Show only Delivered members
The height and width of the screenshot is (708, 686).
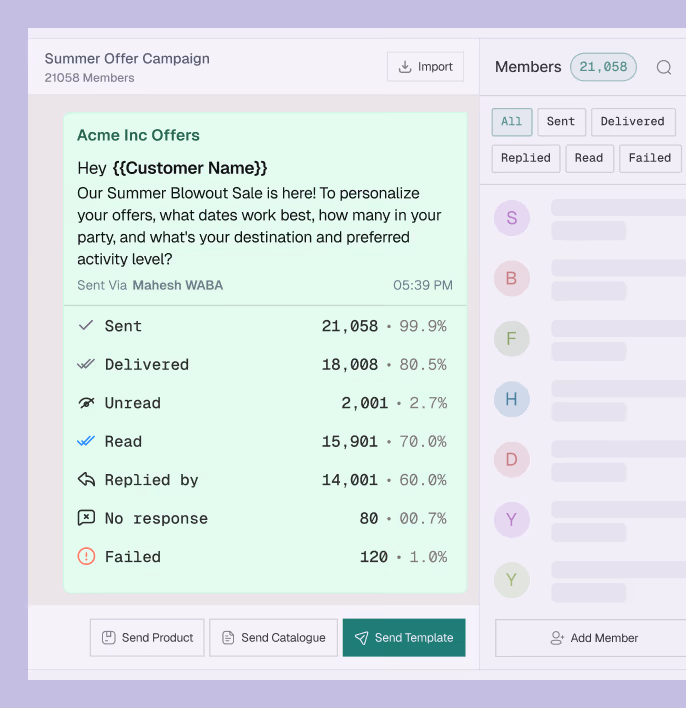(632, 122)
